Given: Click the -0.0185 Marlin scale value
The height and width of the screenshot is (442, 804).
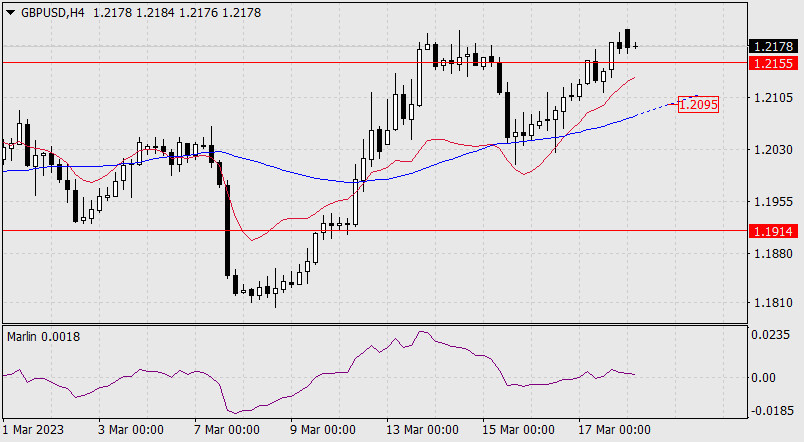Looking at the screenshot, I should pos(772,410).
